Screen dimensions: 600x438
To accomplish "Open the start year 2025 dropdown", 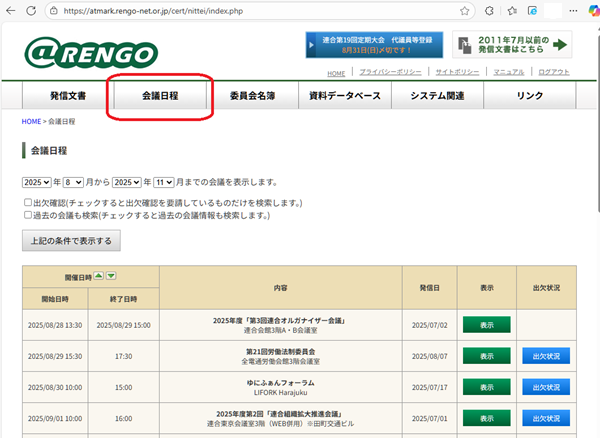I will click(x=36, y=182).
